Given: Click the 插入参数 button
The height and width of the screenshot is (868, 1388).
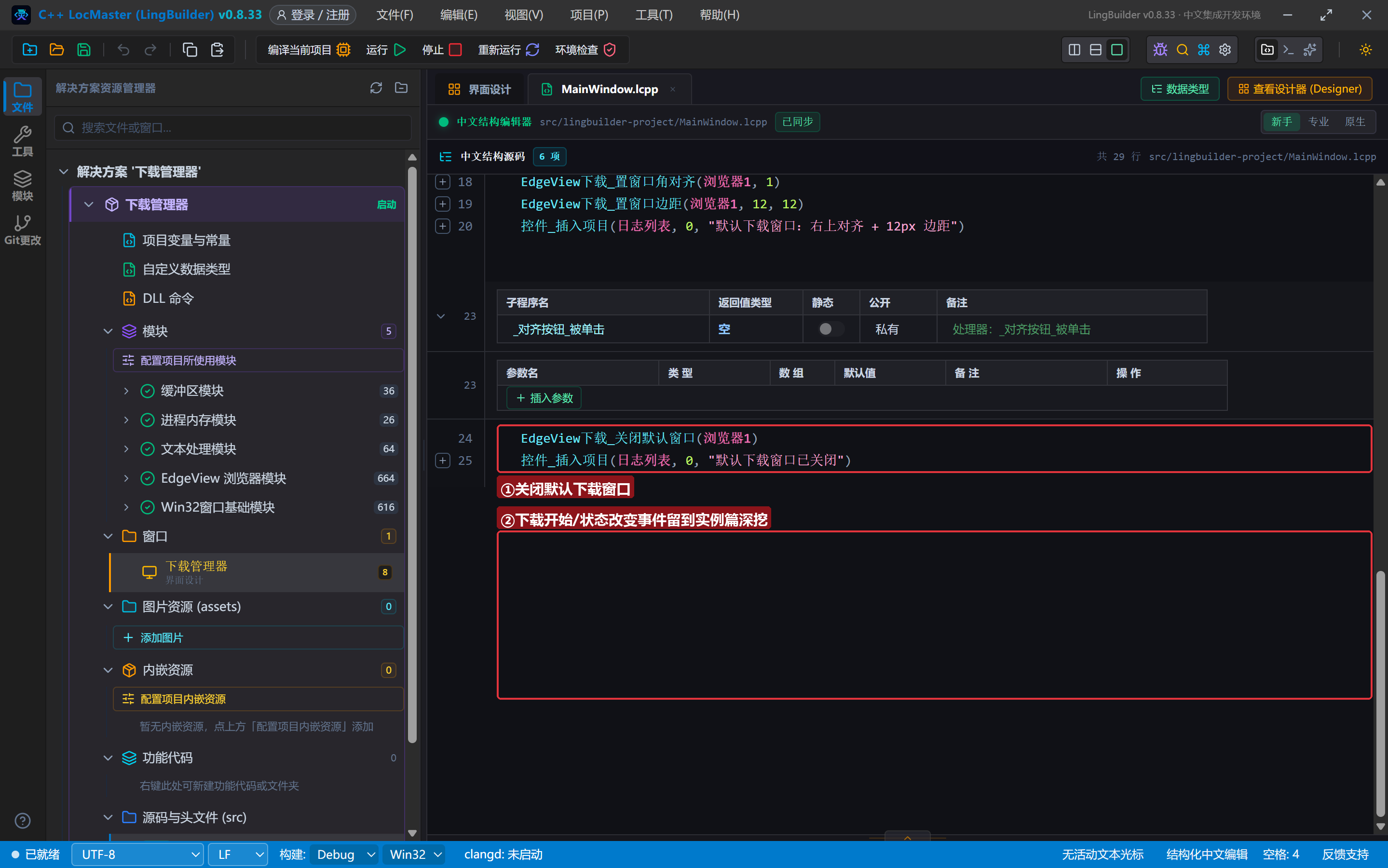Looking at the screenshot, I should [x=544, y=398].
